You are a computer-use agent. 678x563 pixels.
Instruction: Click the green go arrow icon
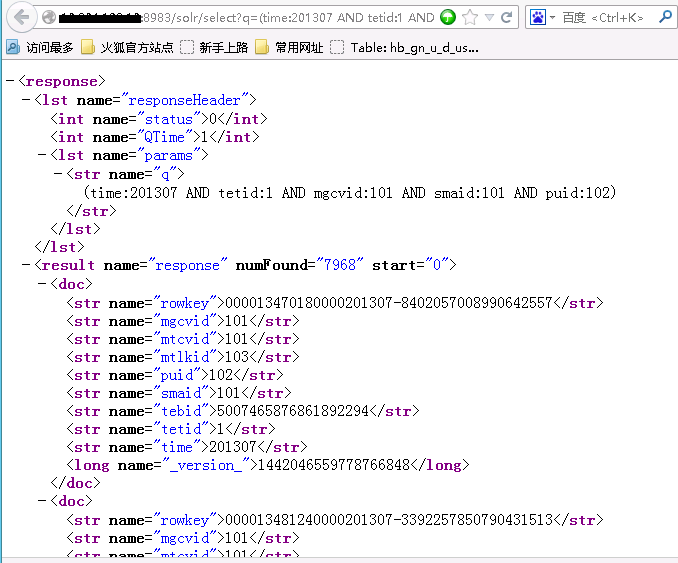click(x=448, y=17)
